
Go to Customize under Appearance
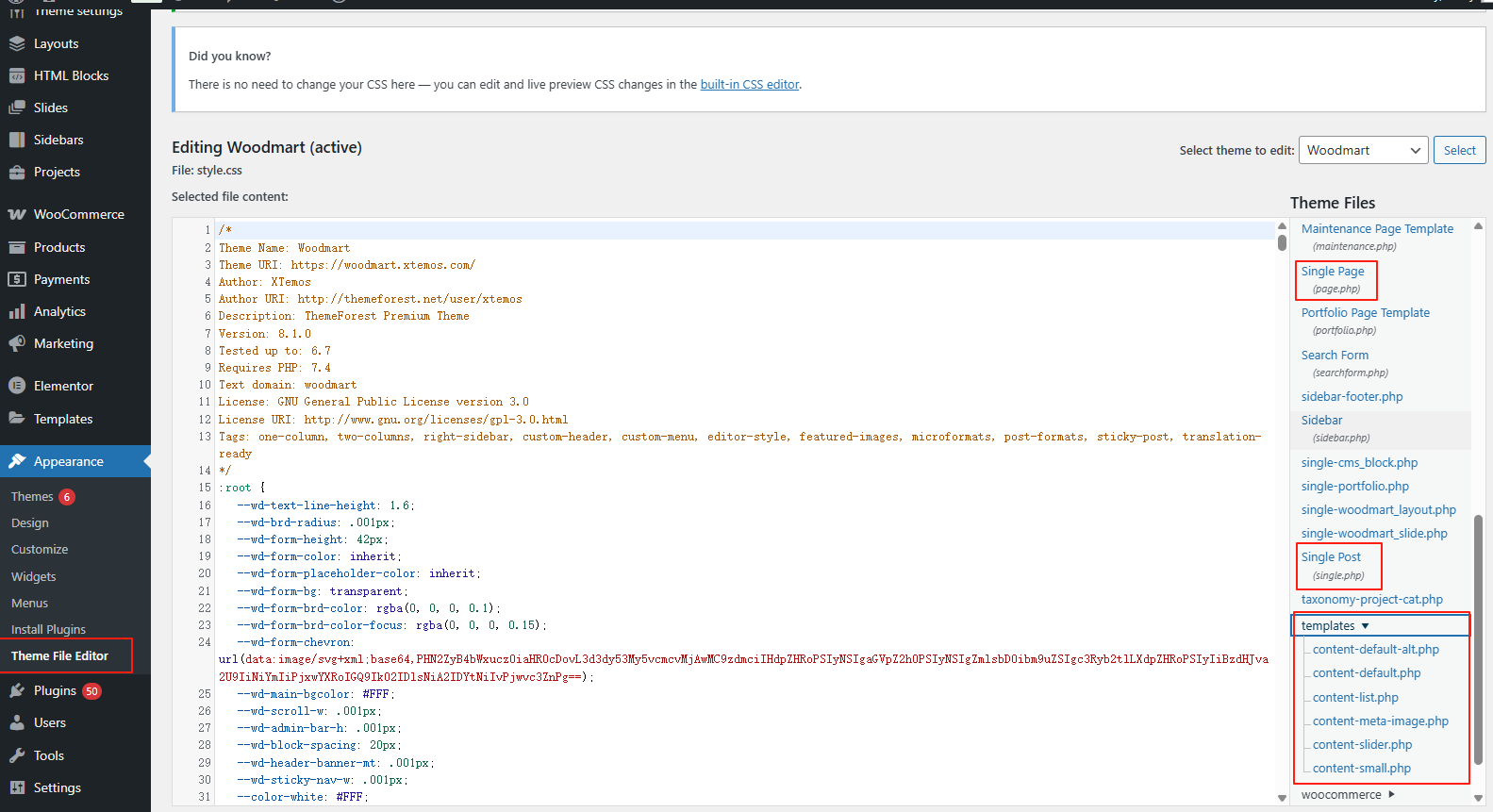click(40, 550)
